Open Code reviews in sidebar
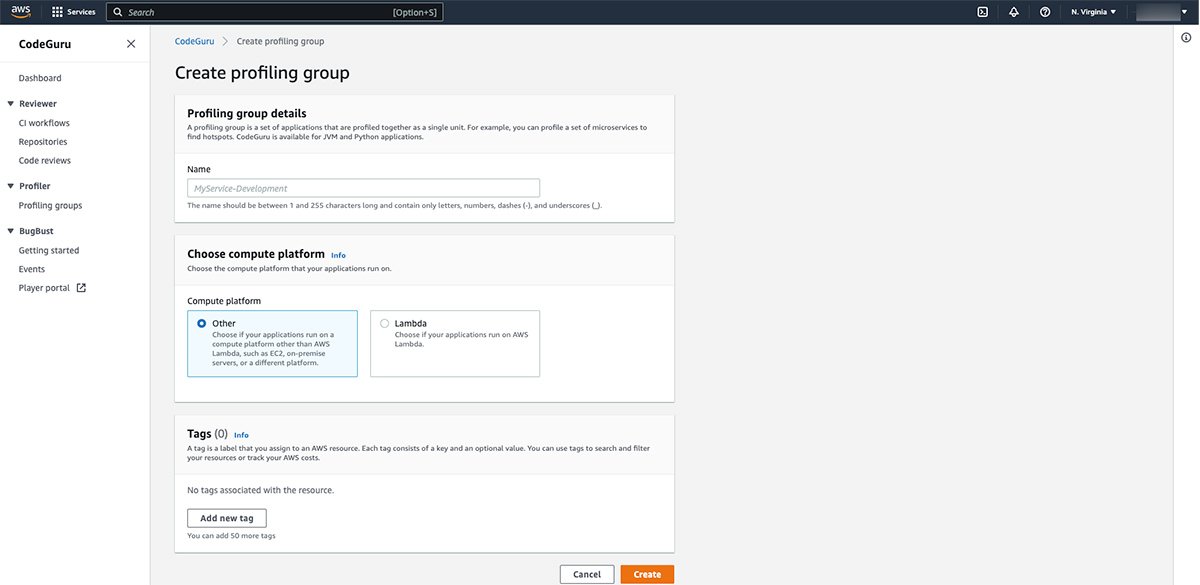 (x=45, y=160)
